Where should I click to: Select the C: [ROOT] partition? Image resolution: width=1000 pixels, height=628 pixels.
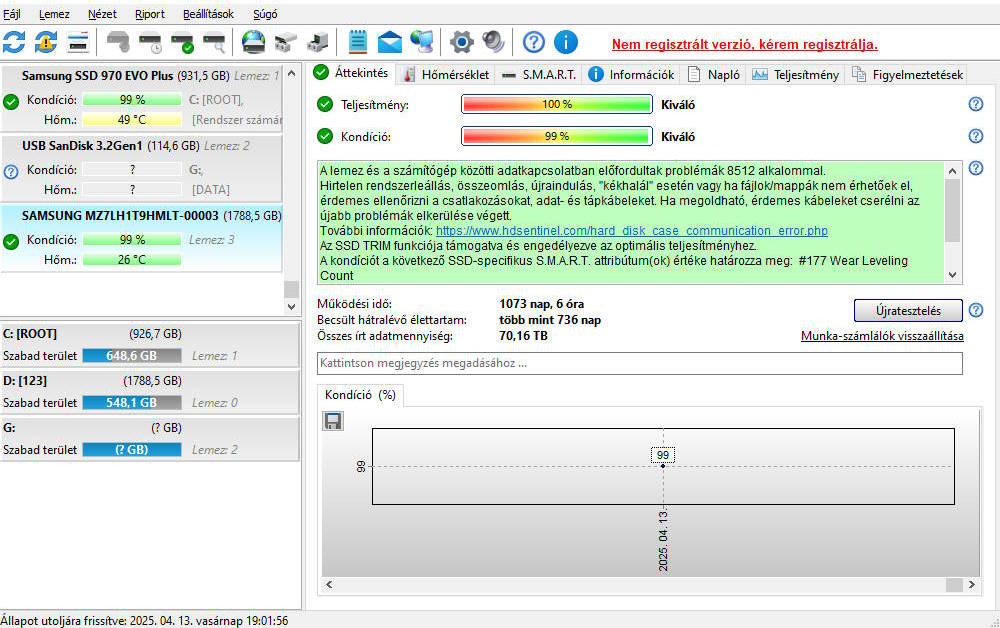pos(150,345)
